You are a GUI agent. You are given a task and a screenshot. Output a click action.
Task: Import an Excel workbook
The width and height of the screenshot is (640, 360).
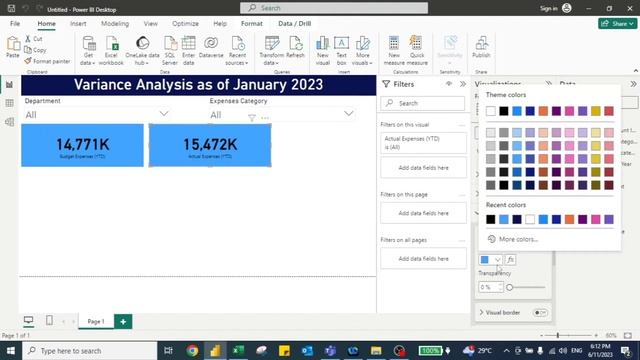click(111, 51)
